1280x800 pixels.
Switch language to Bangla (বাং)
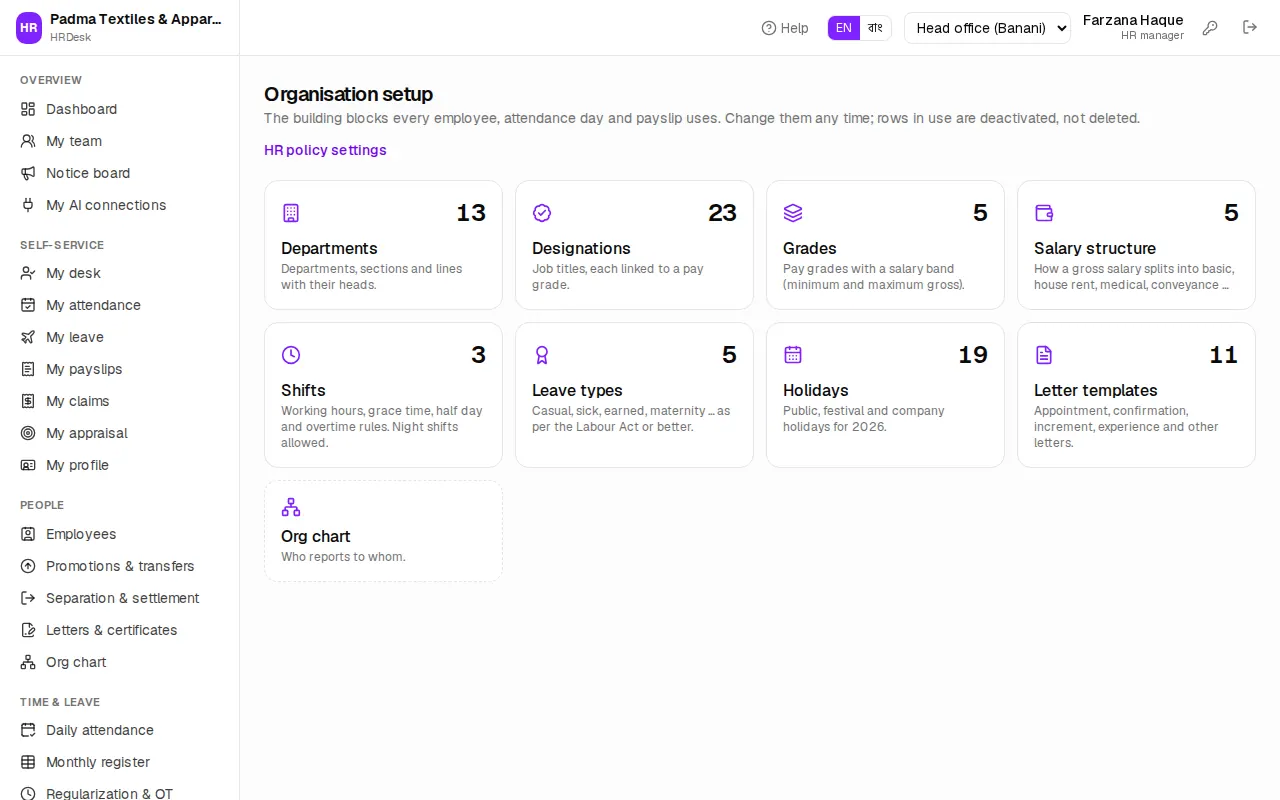pyautogui.click(x=875, y=28)
